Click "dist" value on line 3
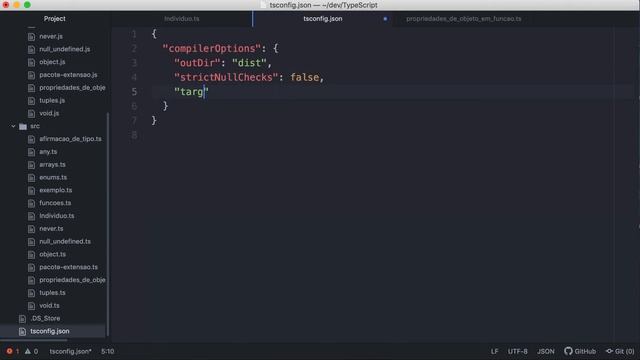 (249, 63)
